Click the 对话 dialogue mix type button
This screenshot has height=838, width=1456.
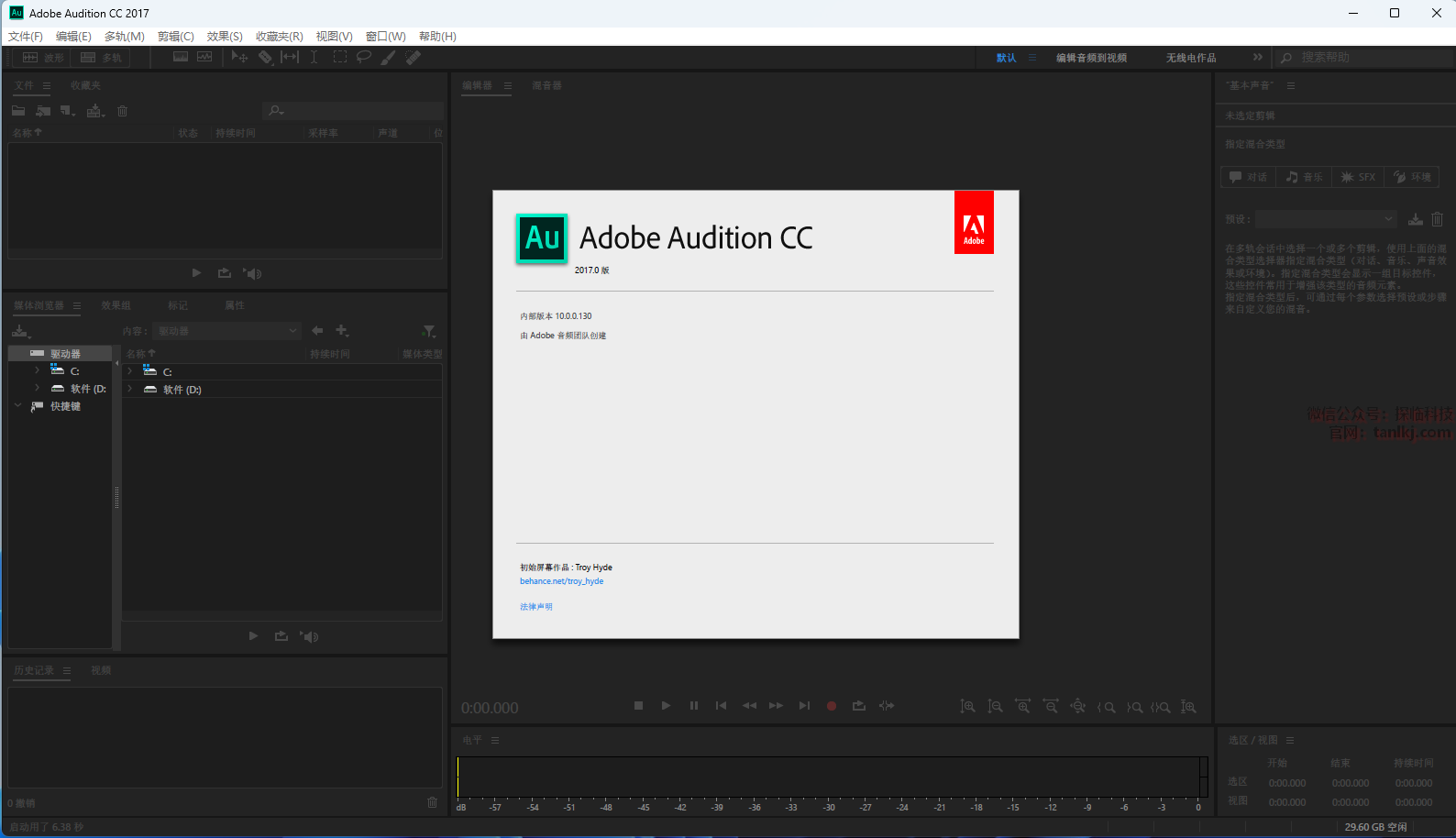click(1248, 177)
